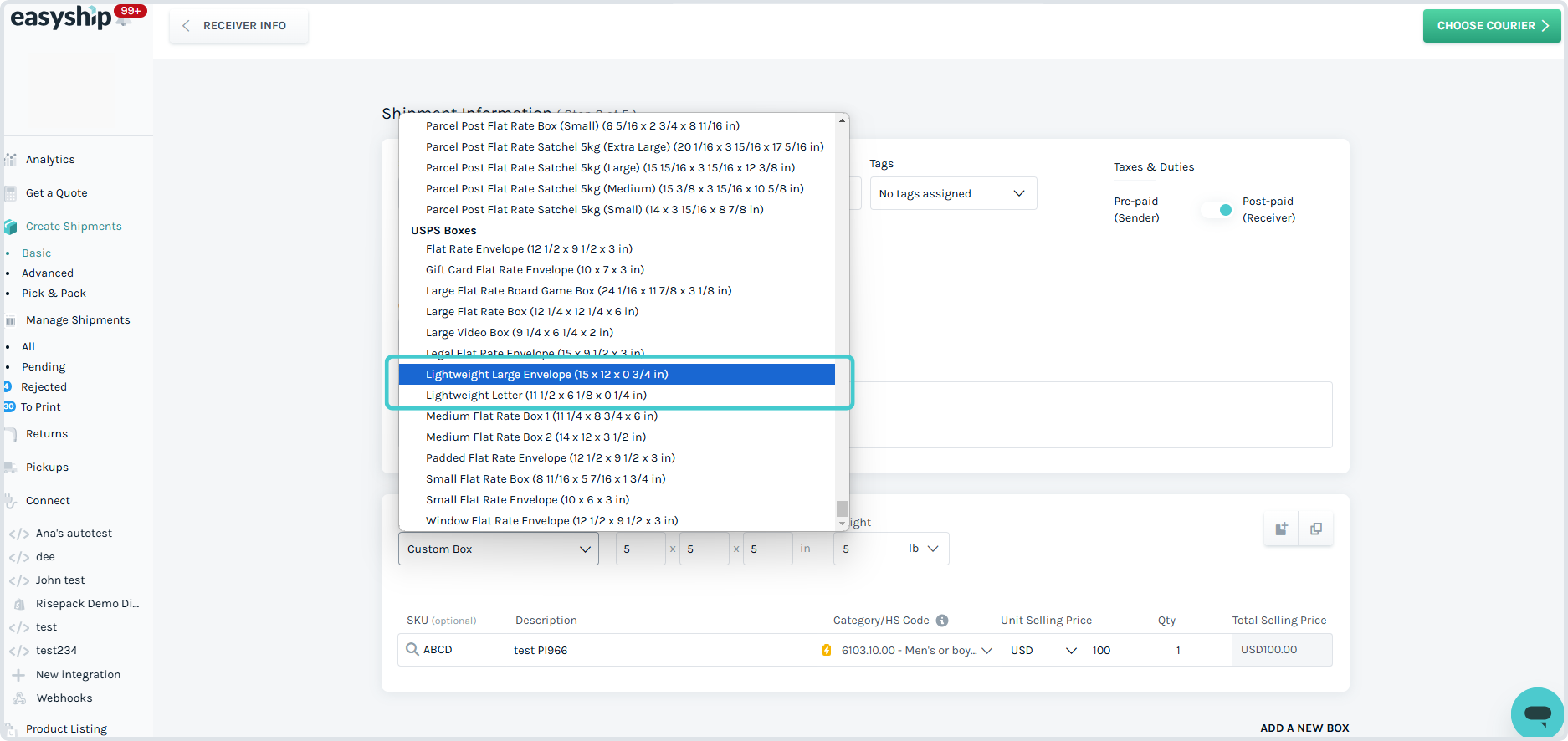The image size is (1568, 741).
Task: Click the save box icon with plus
Action: tap(1281, 529)
